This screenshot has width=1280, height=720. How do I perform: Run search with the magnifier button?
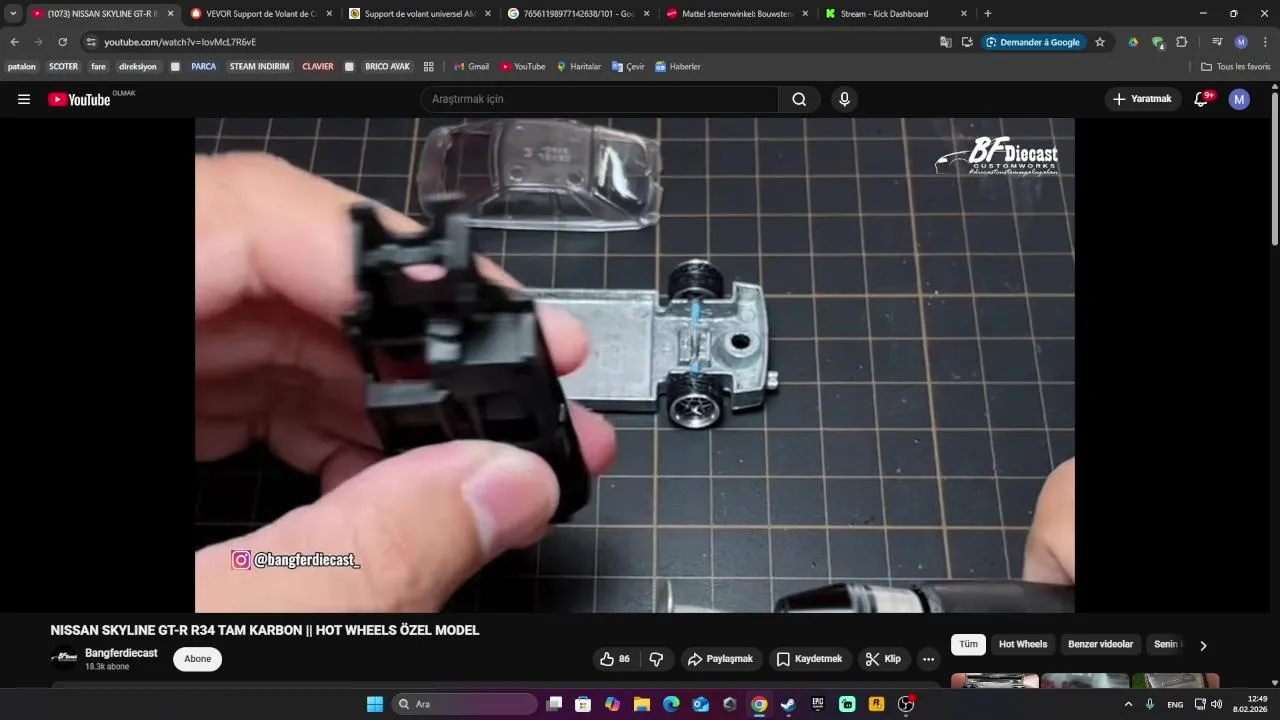click(x=799, y=99)
